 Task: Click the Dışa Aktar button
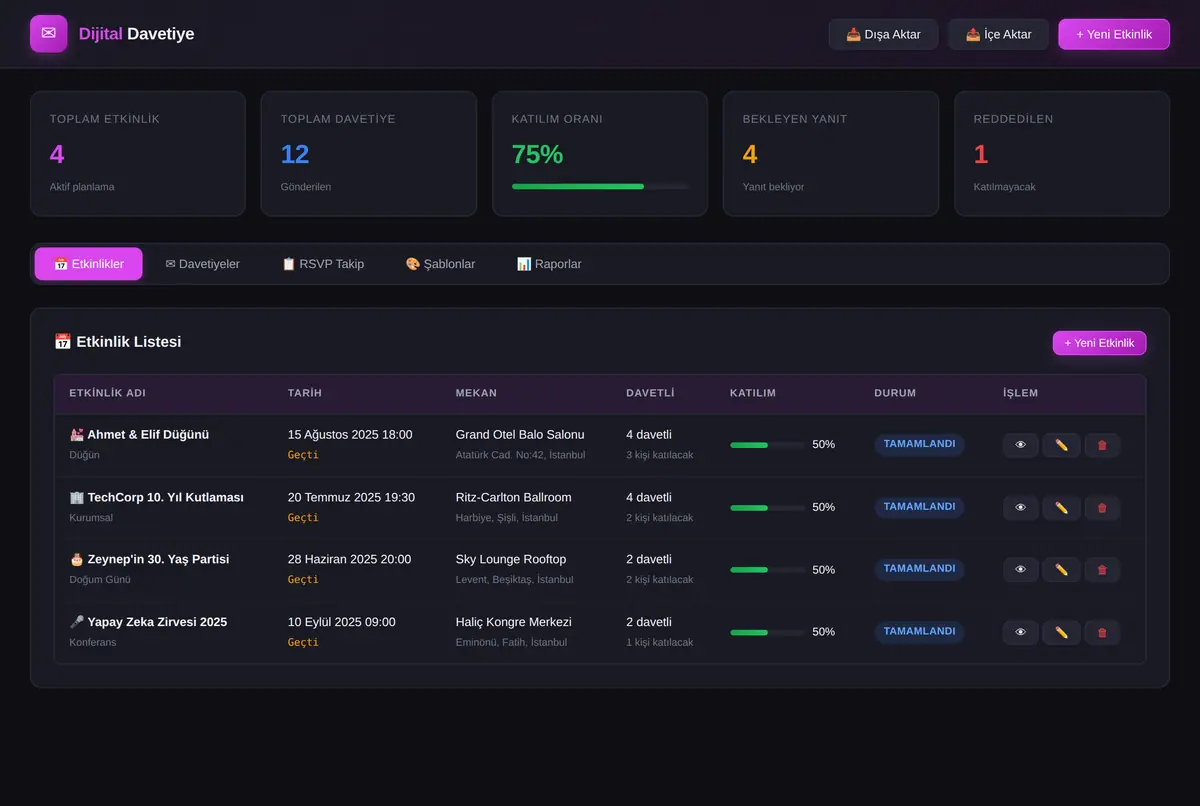(x=883, y=34)
